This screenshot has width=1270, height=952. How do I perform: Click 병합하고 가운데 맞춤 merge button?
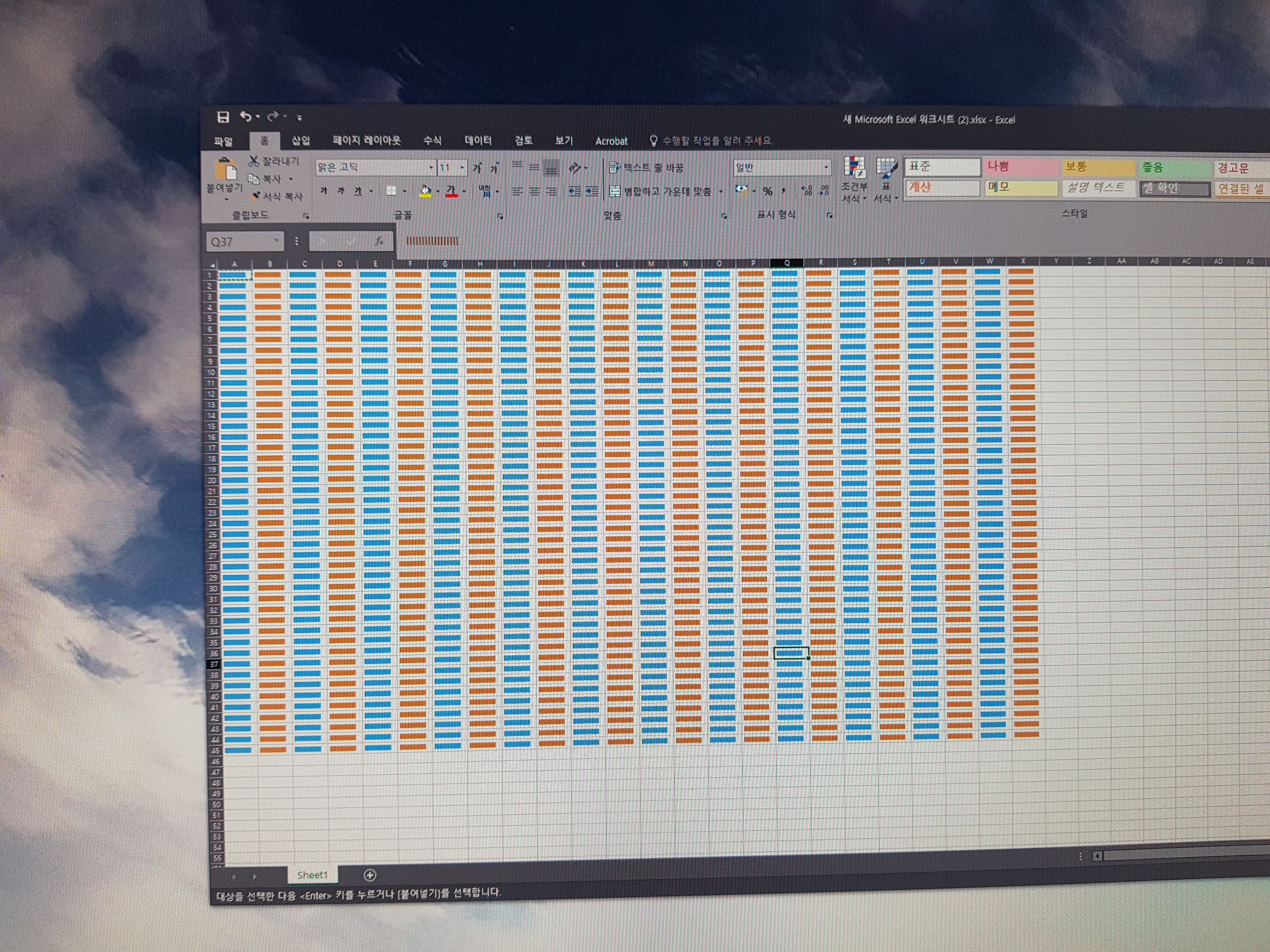[660, 192]
